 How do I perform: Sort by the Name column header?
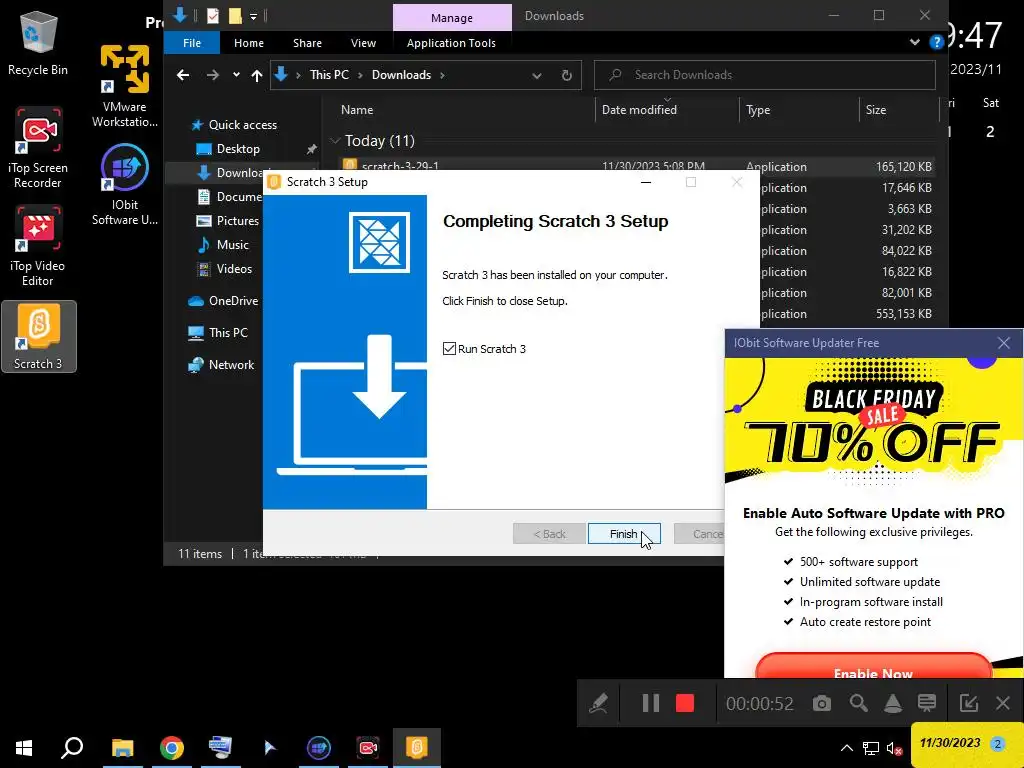tap(357, 110)
